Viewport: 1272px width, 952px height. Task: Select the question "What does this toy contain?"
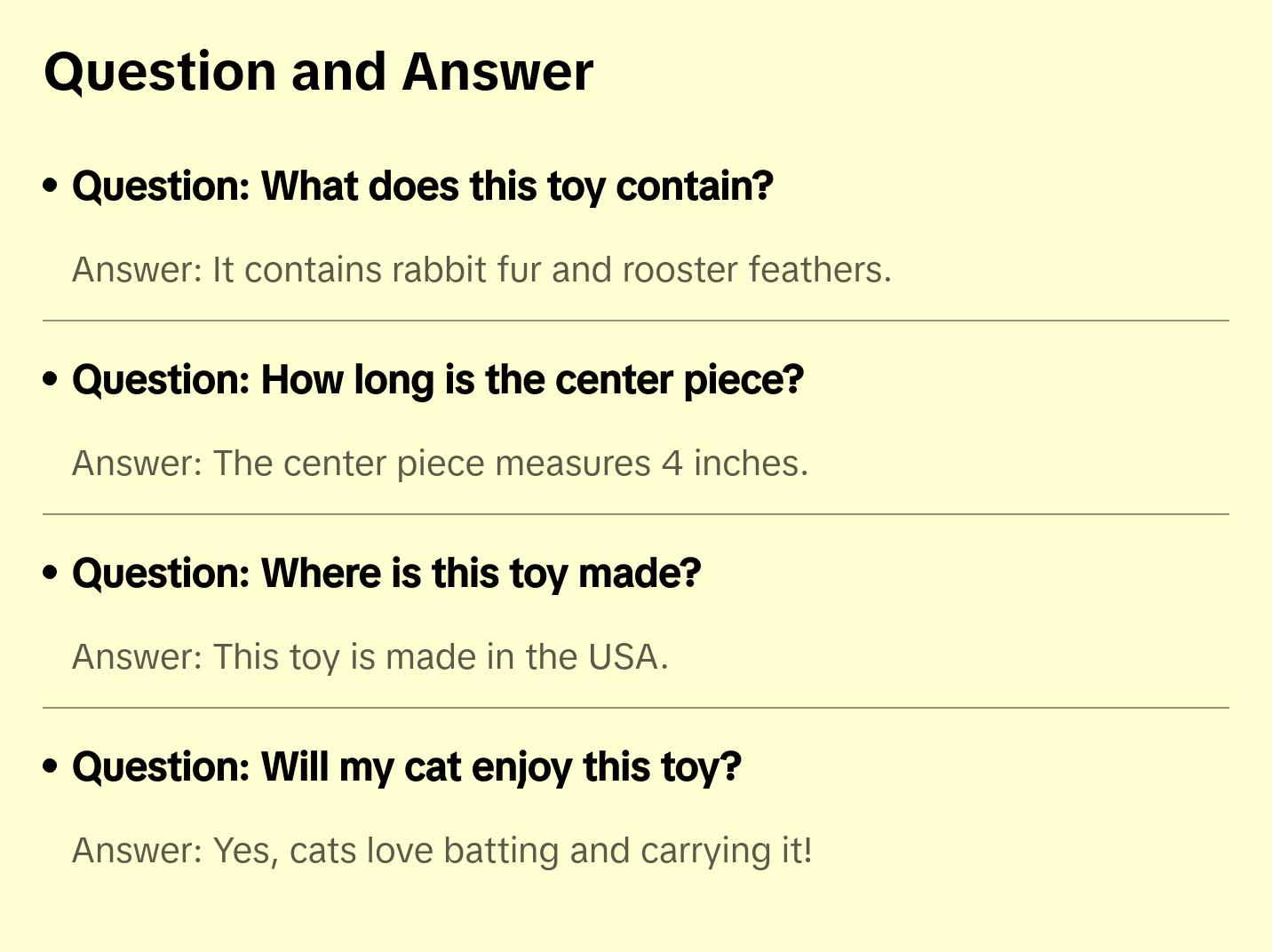pyautogui.click(x=423, y=186)
